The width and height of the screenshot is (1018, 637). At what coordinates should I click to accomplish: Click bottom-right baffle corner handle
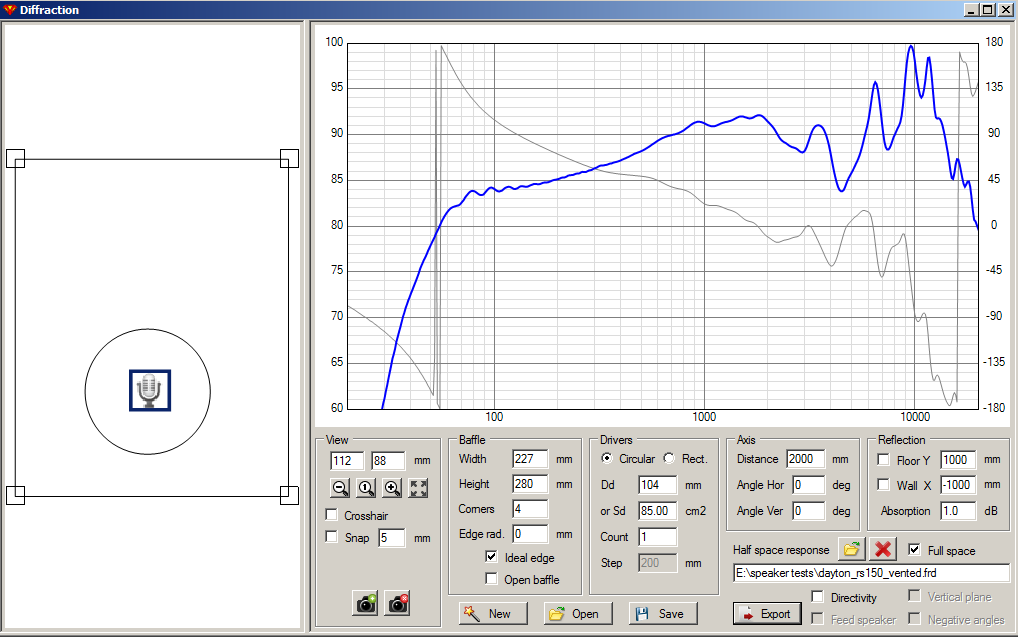click(290, 495)
